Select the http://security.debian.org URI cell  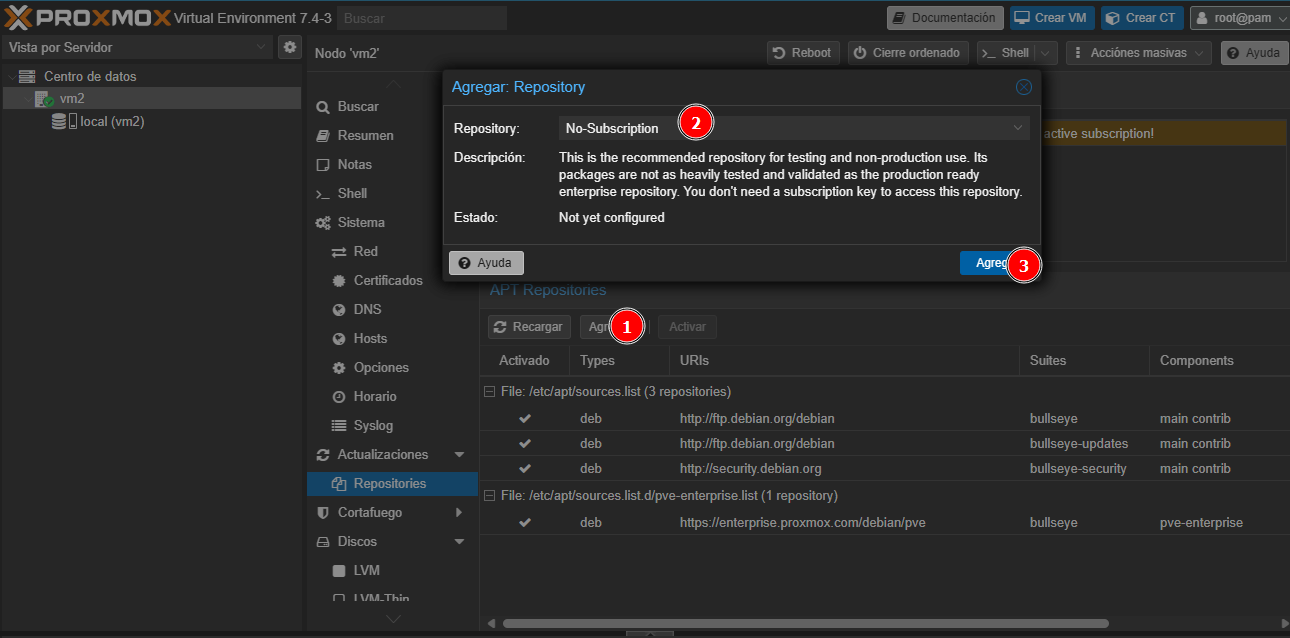pos(750,468)
